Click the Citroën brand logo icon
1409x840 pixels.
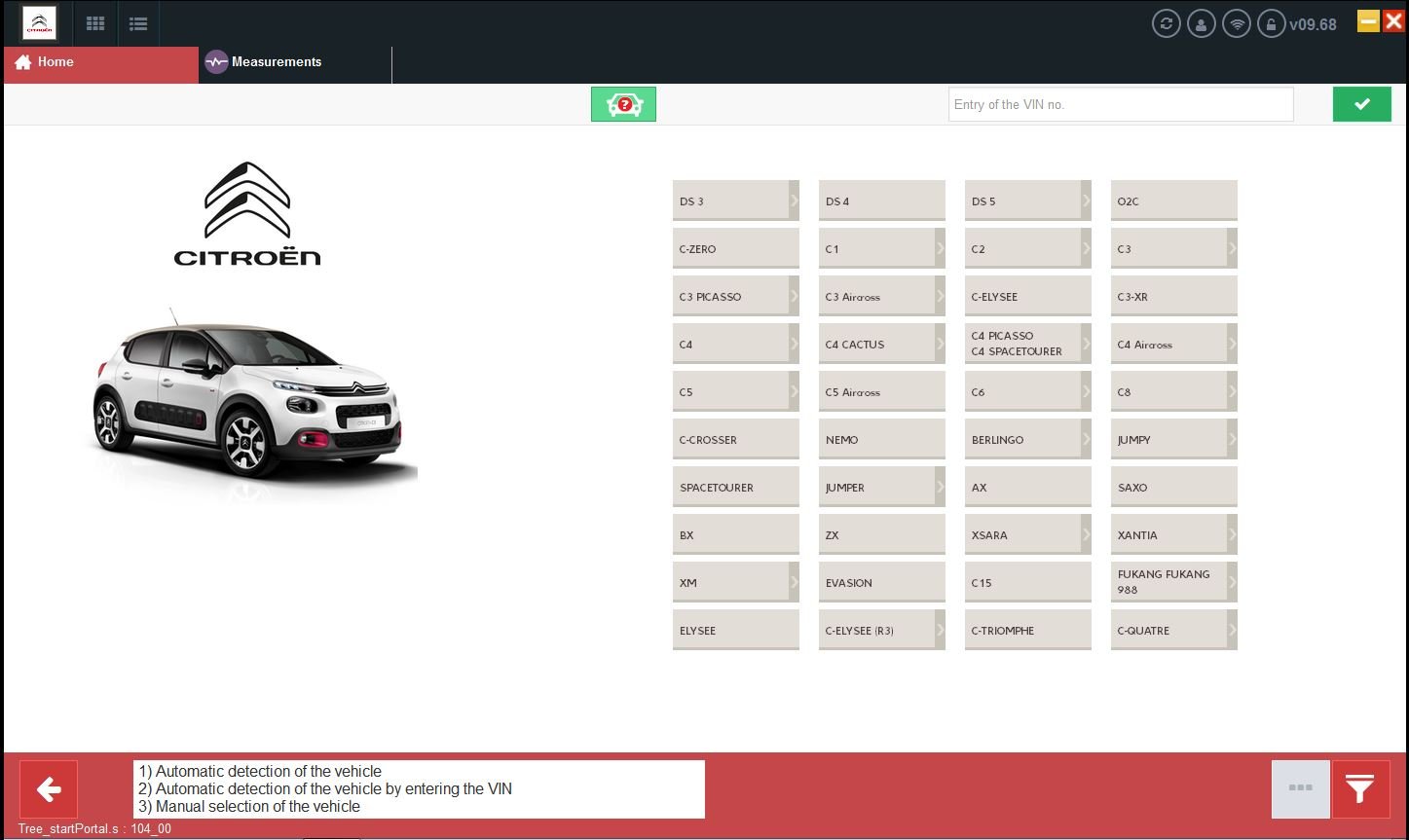coord(39,22)
